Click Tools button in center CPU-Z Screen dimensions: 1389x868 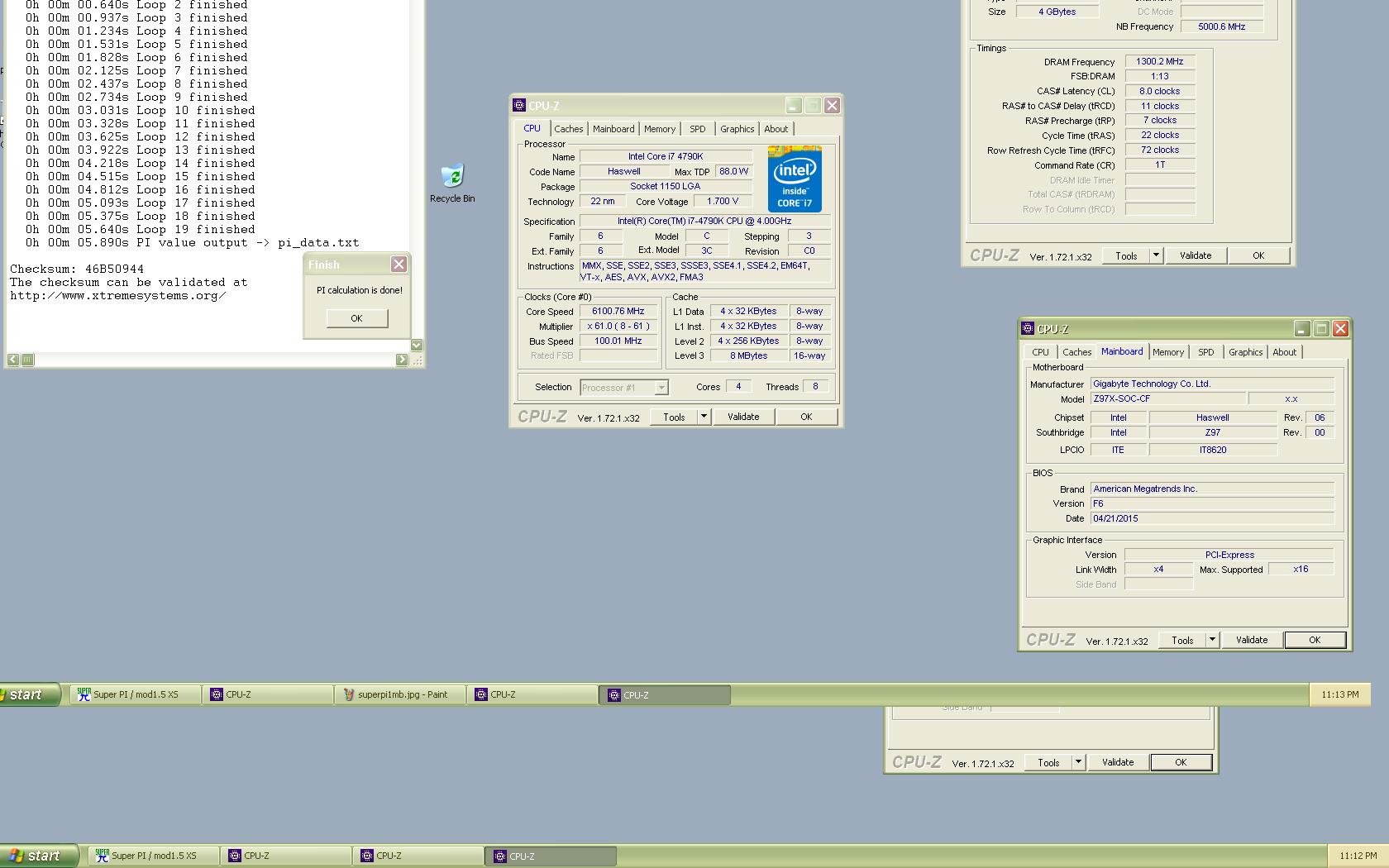click(x=674, y=417)
